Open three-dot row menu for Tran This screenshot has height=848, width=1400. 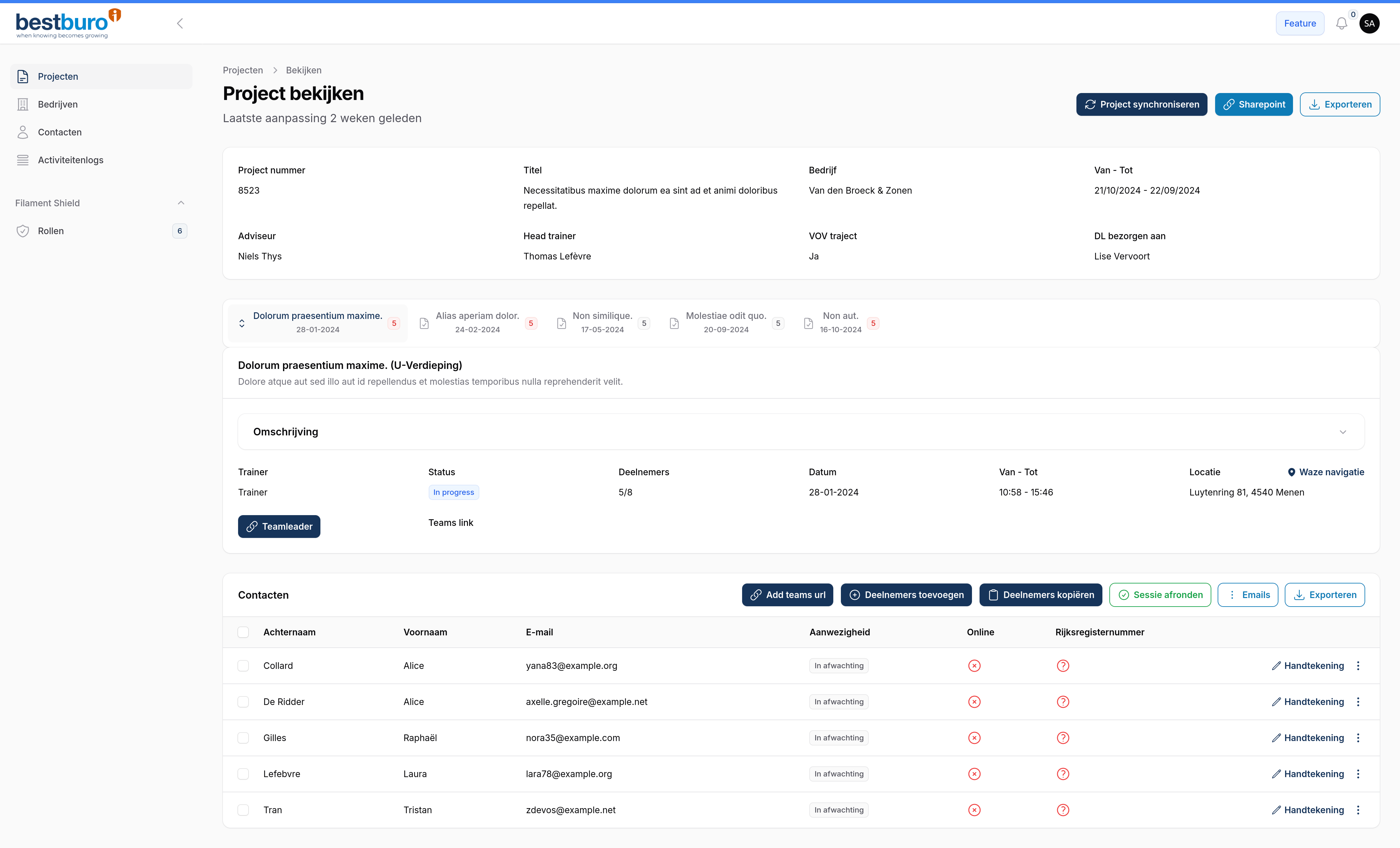click(1358, 810)
